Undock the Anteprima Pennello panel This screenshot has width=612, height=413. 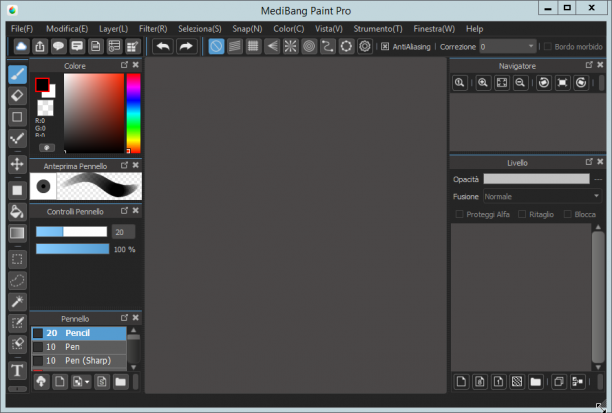coord(124,165)
